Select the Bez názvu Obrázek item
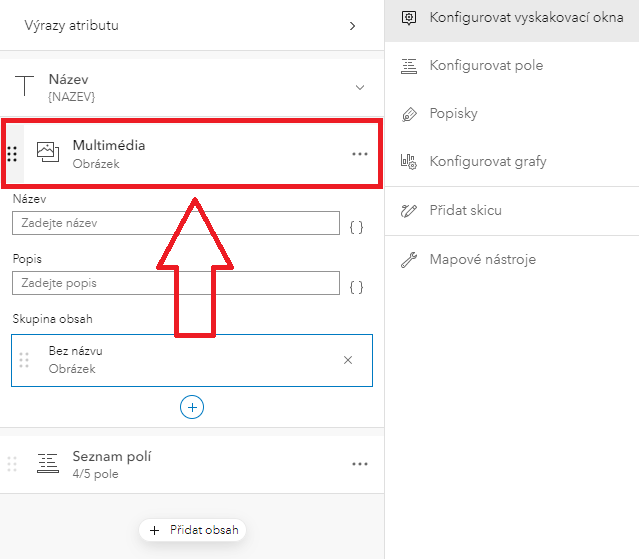Image resolution: width=639 pixels, height=559 pixels. 192,360
